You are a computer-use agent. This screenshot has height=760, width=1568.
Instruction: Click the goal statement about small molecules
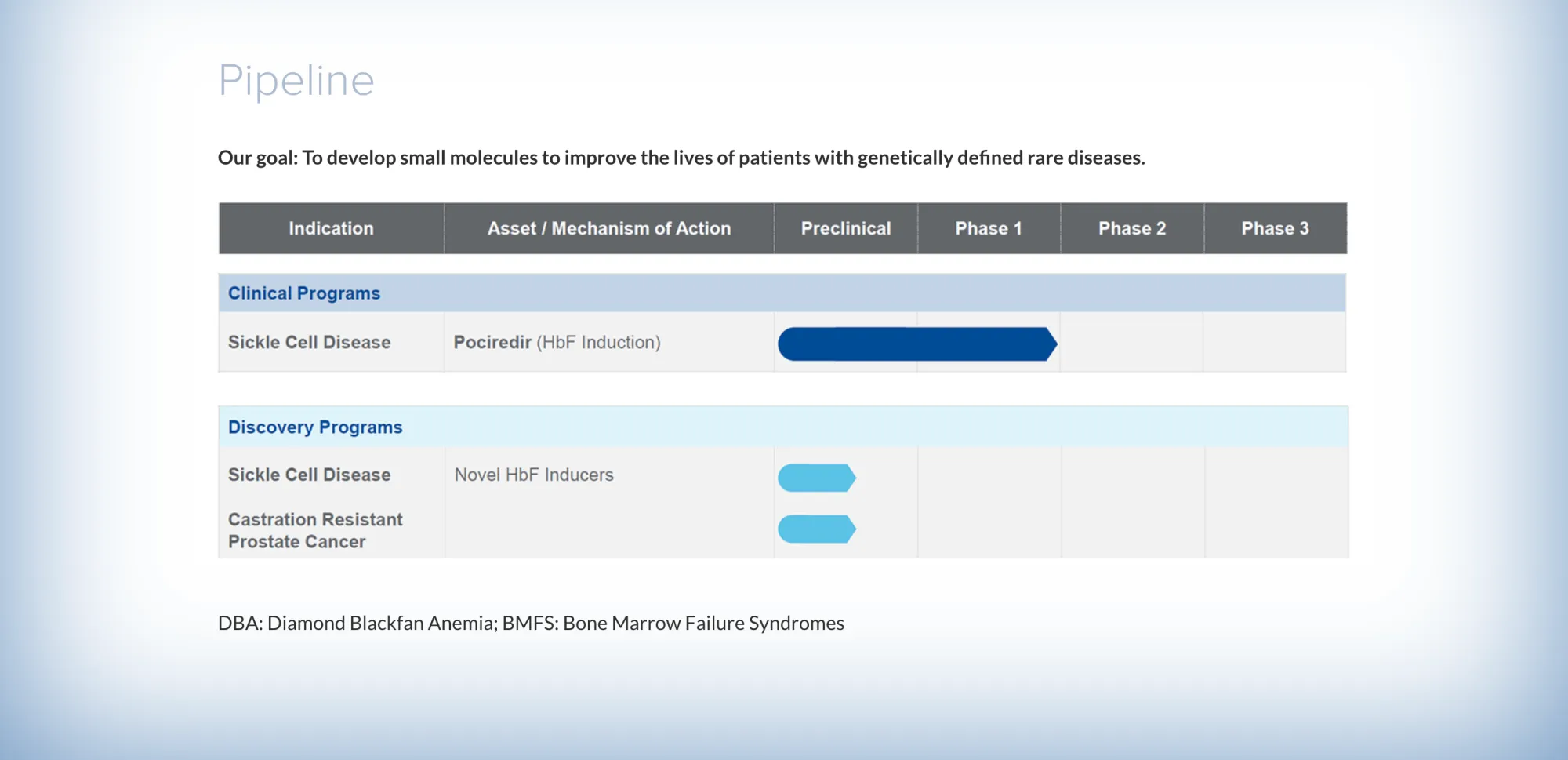coord(681,158)
